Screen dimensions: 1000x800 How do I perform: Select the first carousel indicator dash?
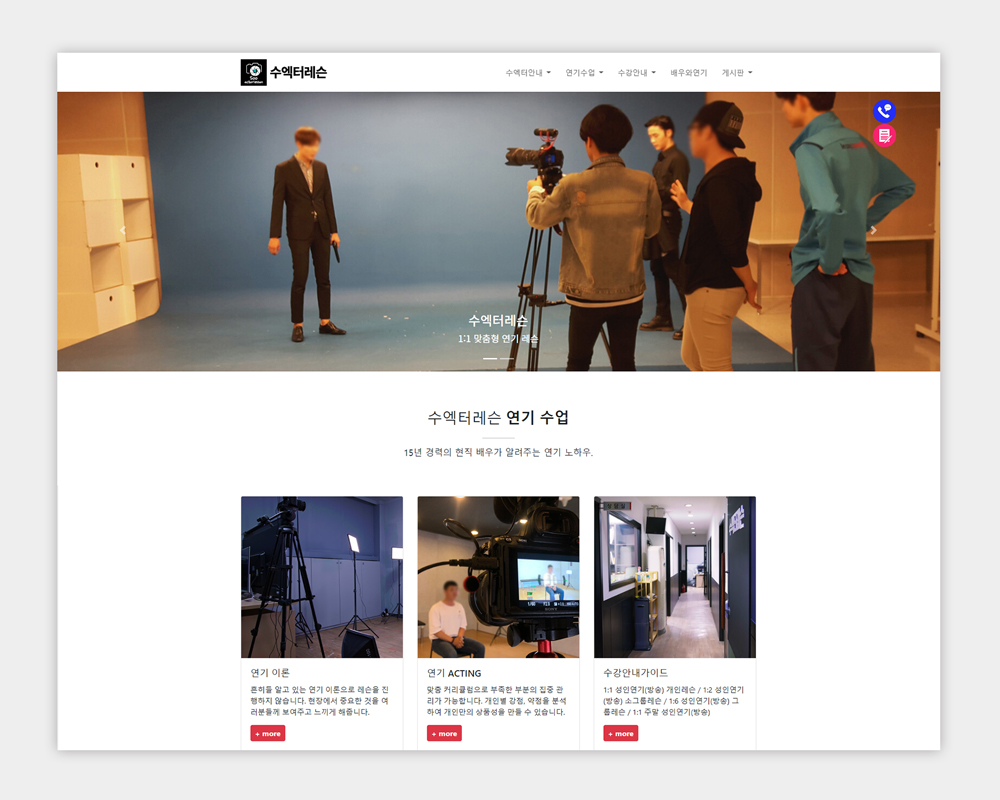pos(490,358)
